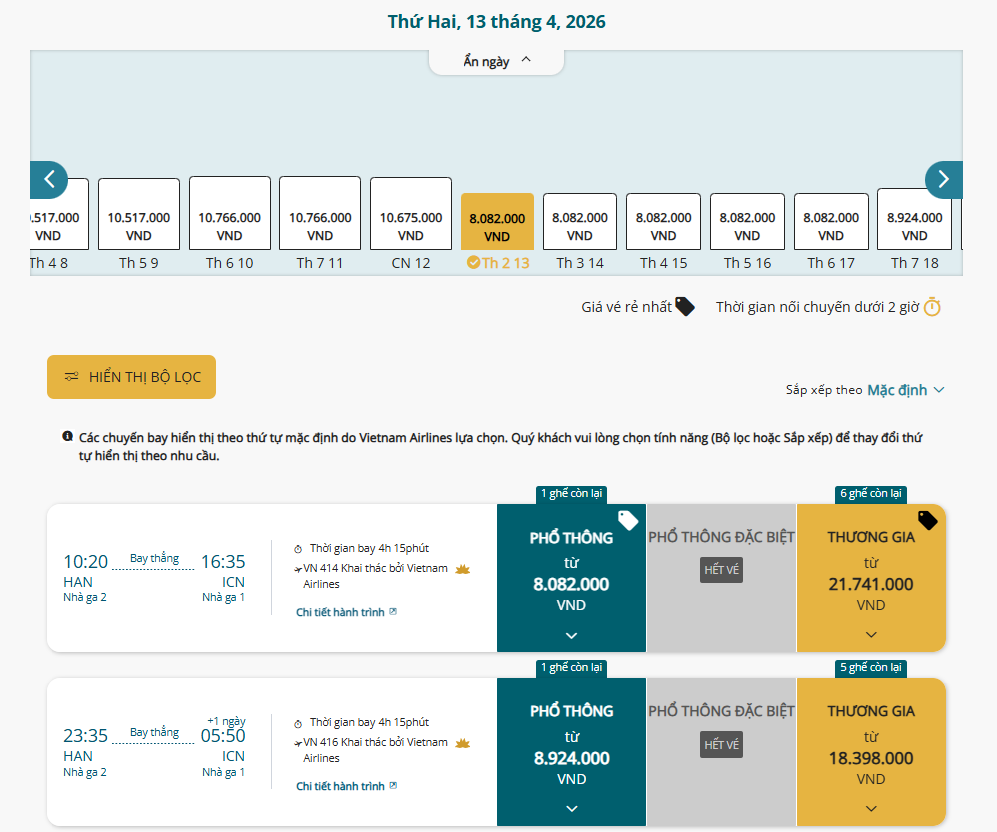This screenshot has height=832, width=997.
Task: Expand Phổ Thông fare at 8.082.000 VND
Action: (571, 635)
